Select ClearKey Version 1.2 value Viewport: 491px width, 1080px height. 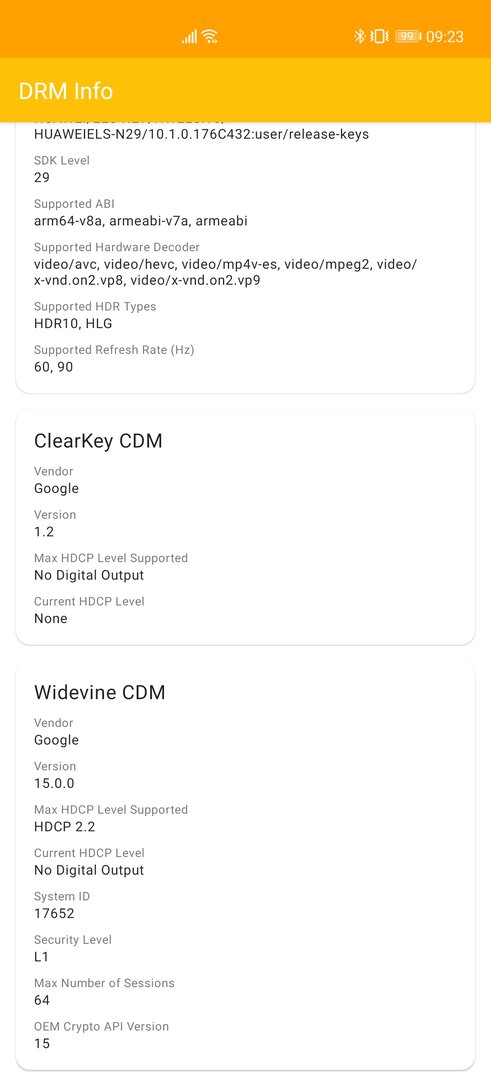click(x=44, y=532)
